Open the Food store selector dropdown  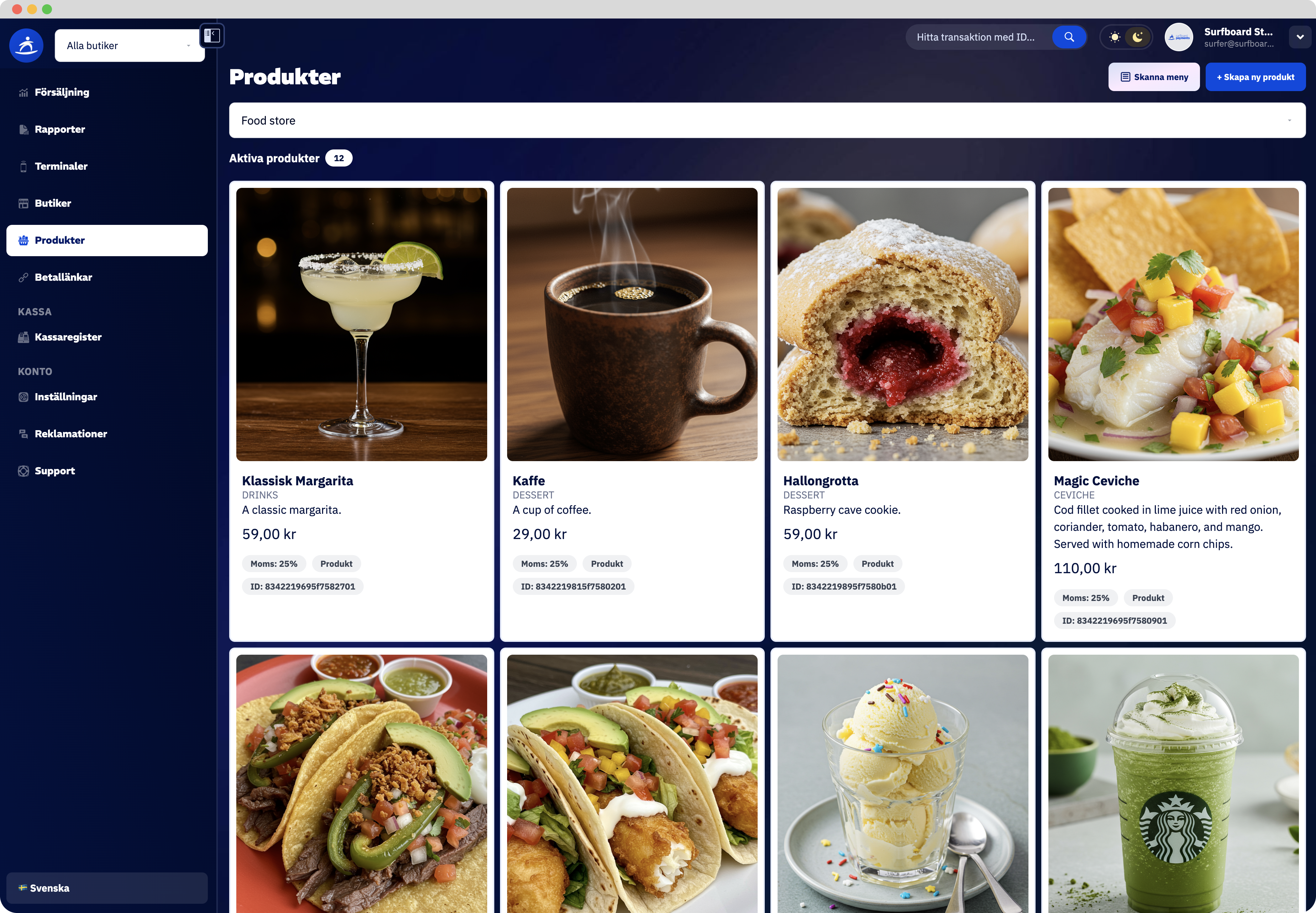[x=767, y=121]
